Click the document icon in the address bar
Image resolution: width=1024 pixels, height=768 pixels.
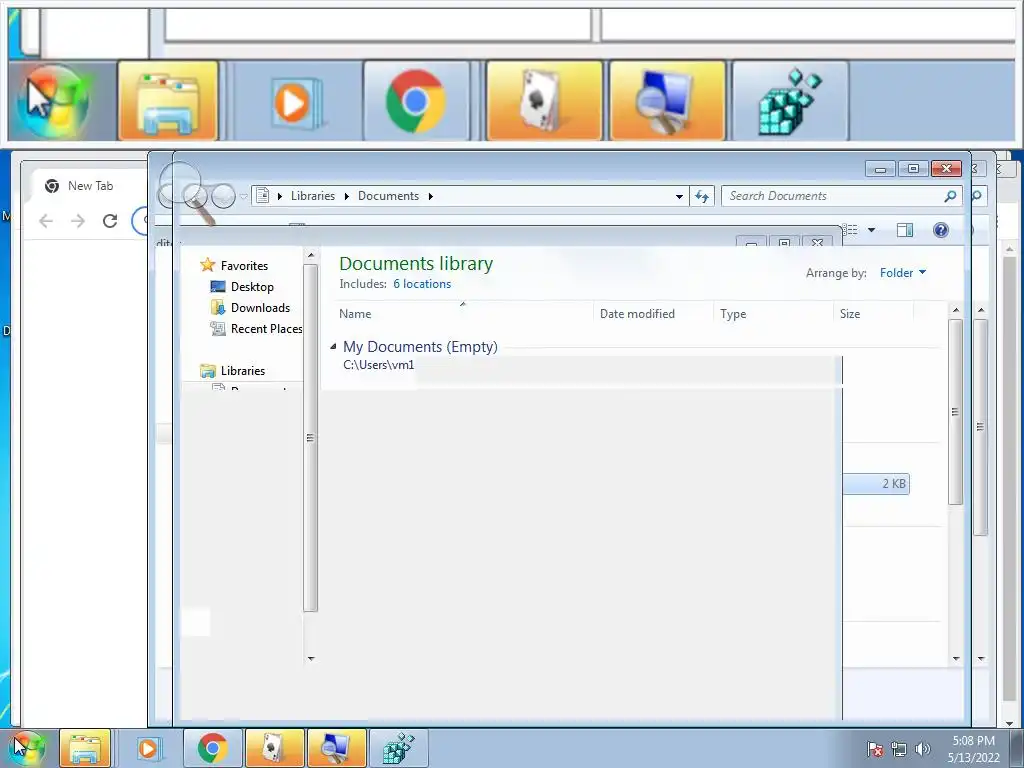pyautogui.click(x=263, y=195)
